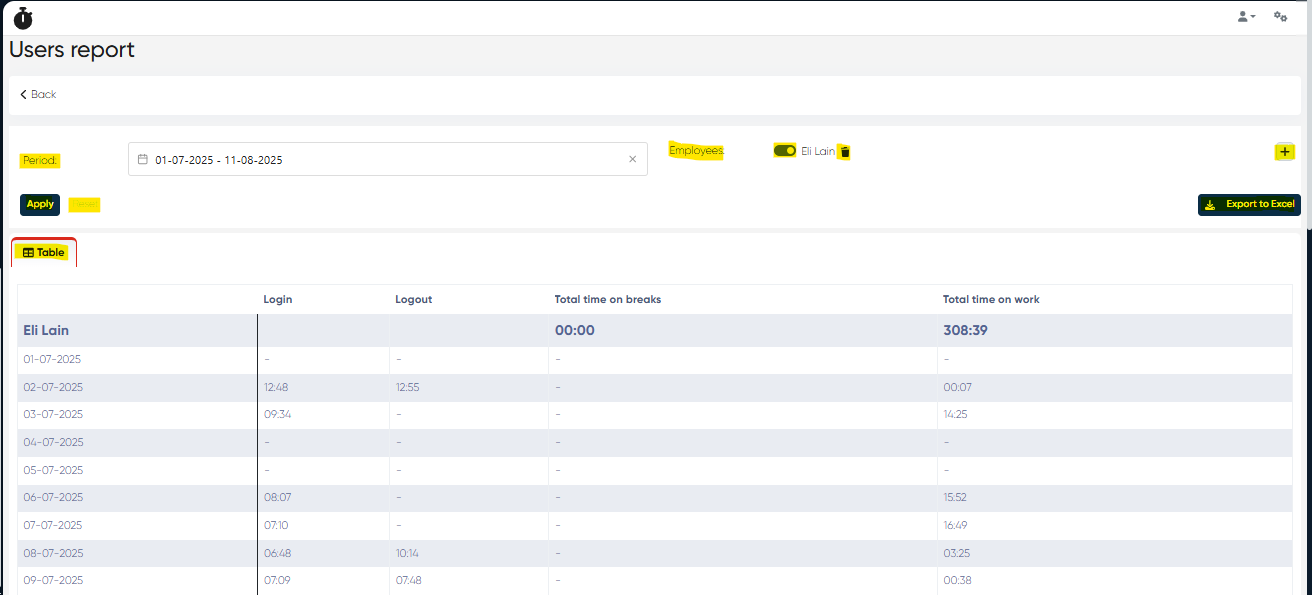Apply the report filters
This screenshot has width=1312, height=595.
(x=40, y=204)
